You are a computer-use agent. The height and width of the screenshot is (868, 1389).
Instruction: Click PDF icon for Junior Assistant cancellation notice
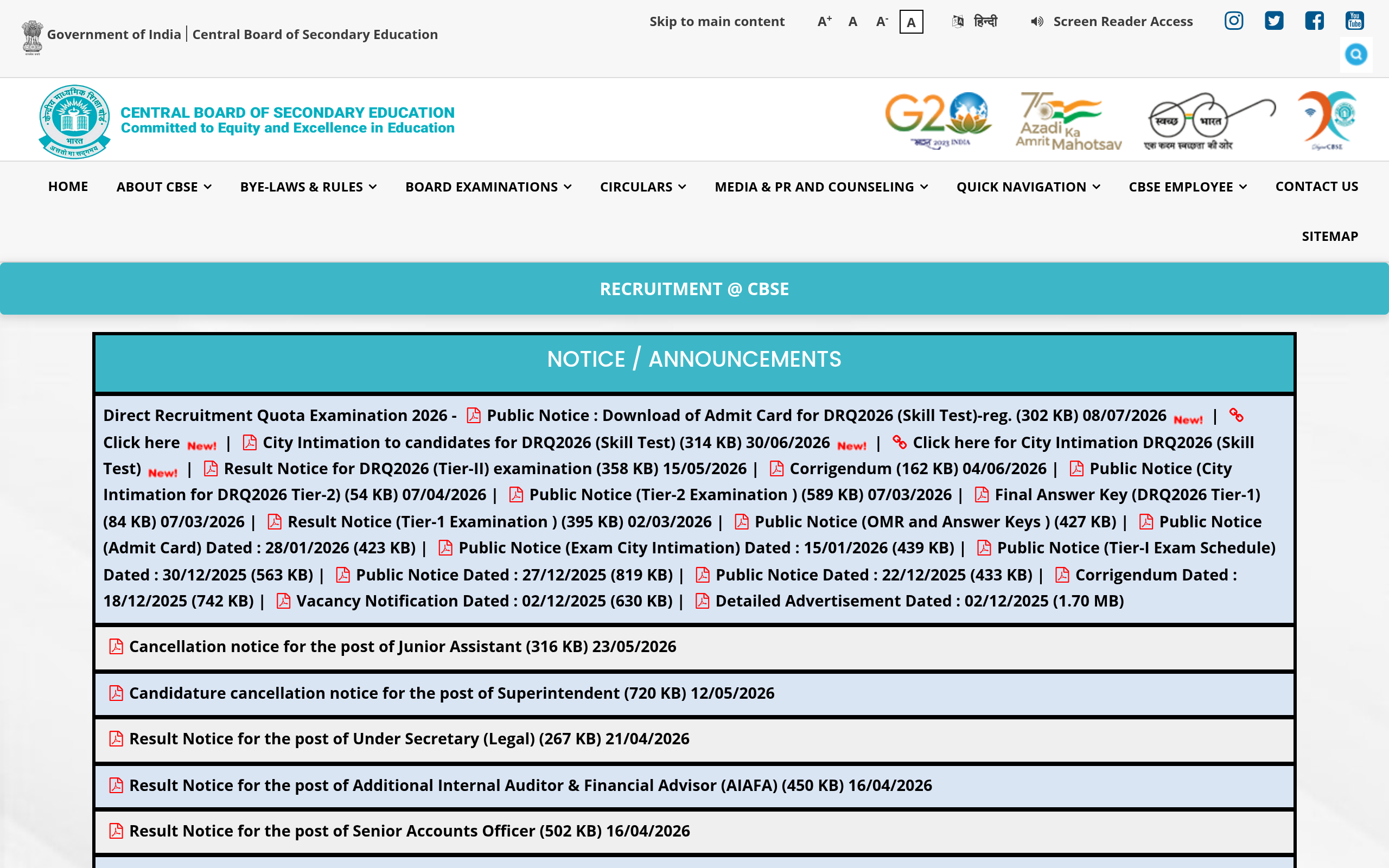[116, 647]
